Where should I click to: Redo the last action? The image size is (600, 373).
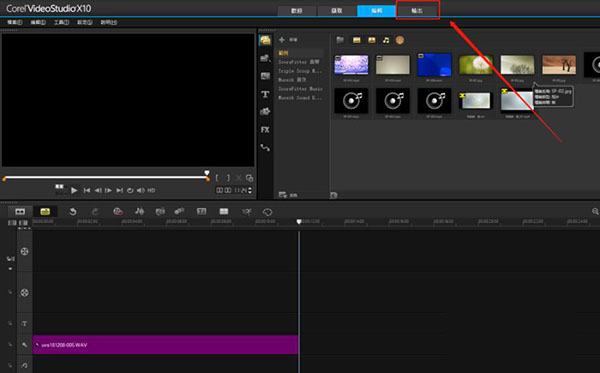[x=95, y=212]
